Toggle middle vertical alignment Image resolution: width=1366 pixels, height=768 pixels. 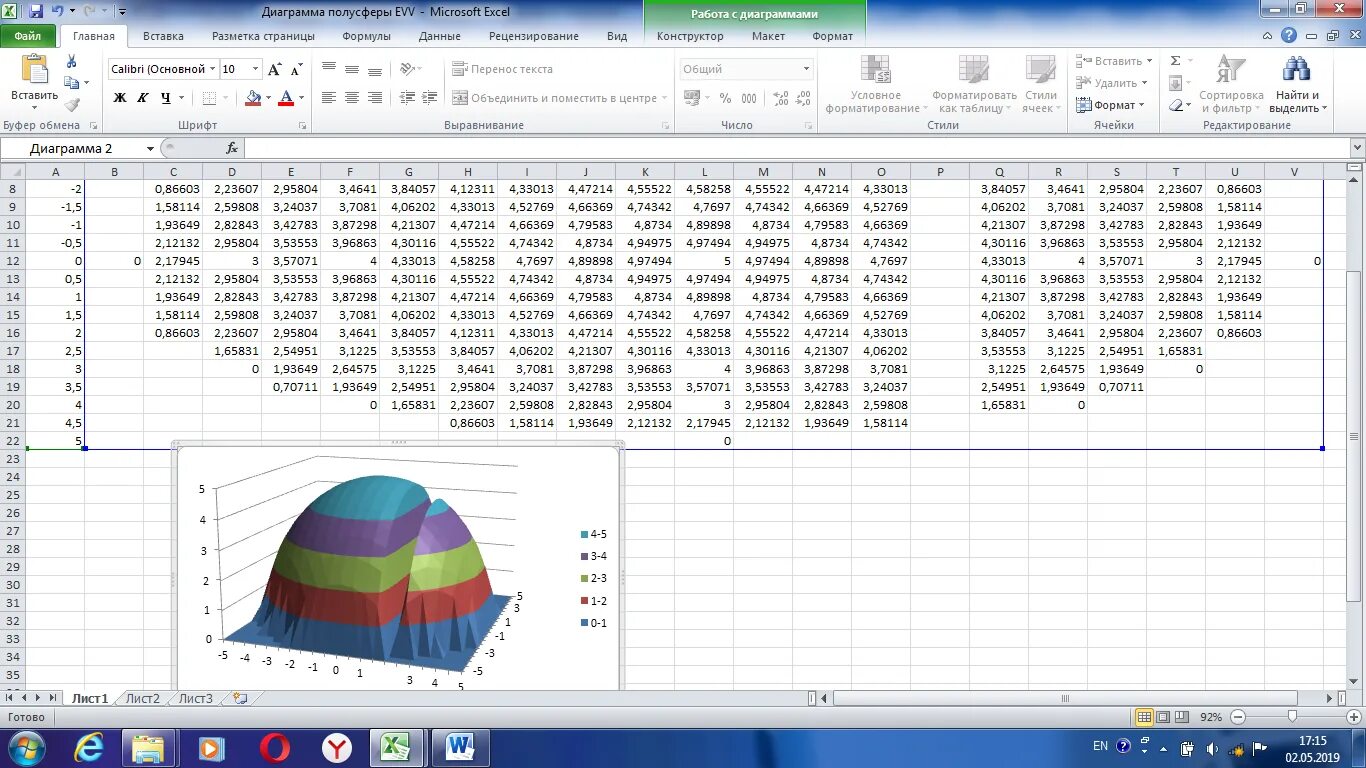pos(351,69)
